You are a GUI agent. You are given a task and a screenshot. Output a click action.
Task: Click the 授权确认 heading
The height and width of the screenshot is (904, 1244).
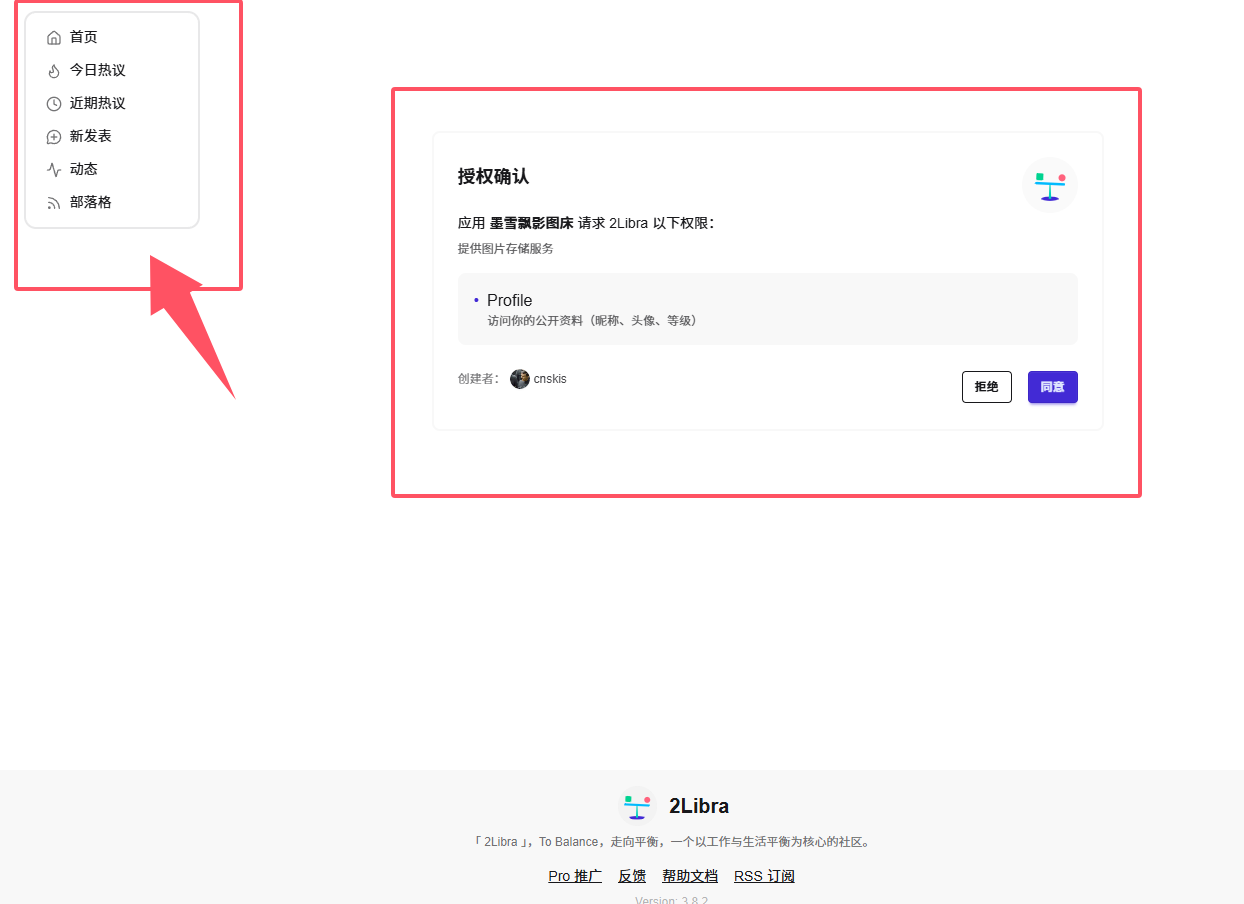(x=493, y=177)
